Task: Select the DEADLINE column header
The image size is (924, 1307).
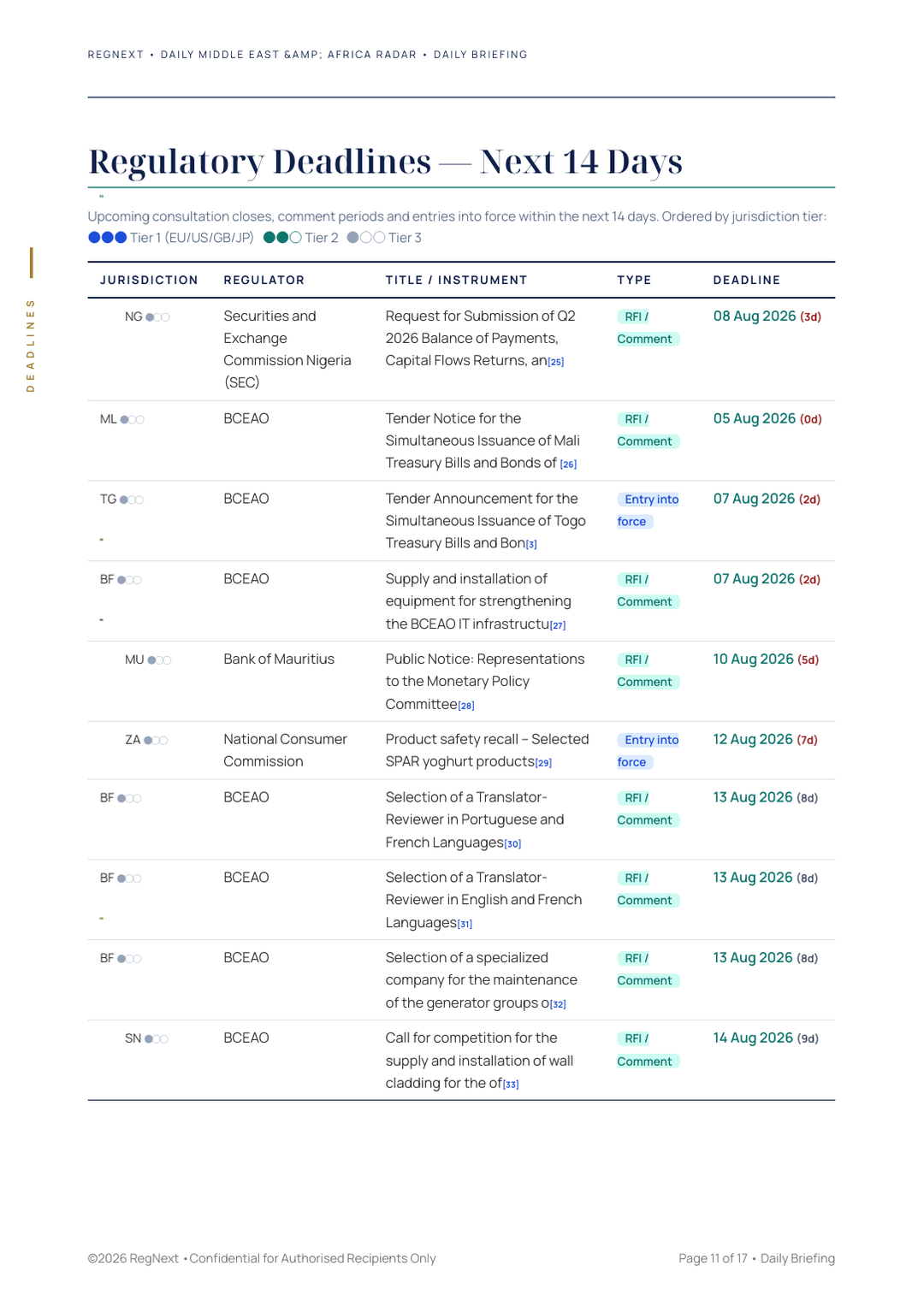Action: pos(747,281)
